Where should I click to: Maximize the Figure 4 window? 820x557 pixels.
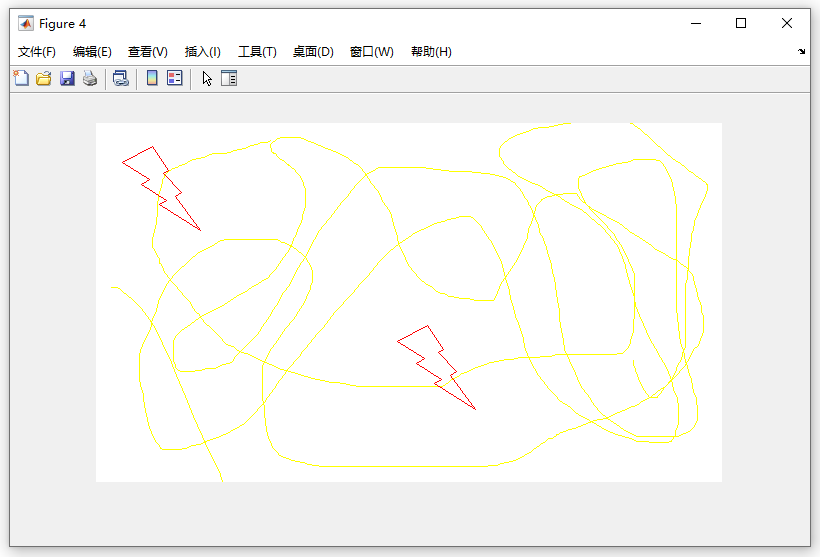741,24
